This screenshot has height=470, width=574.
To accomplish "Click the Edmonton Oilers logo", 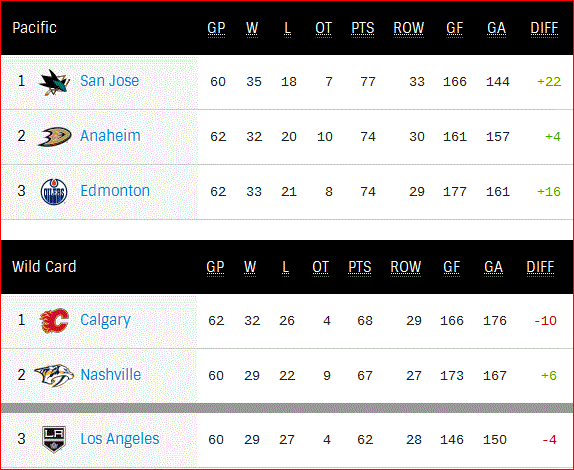I will click(x=54, y=192).
